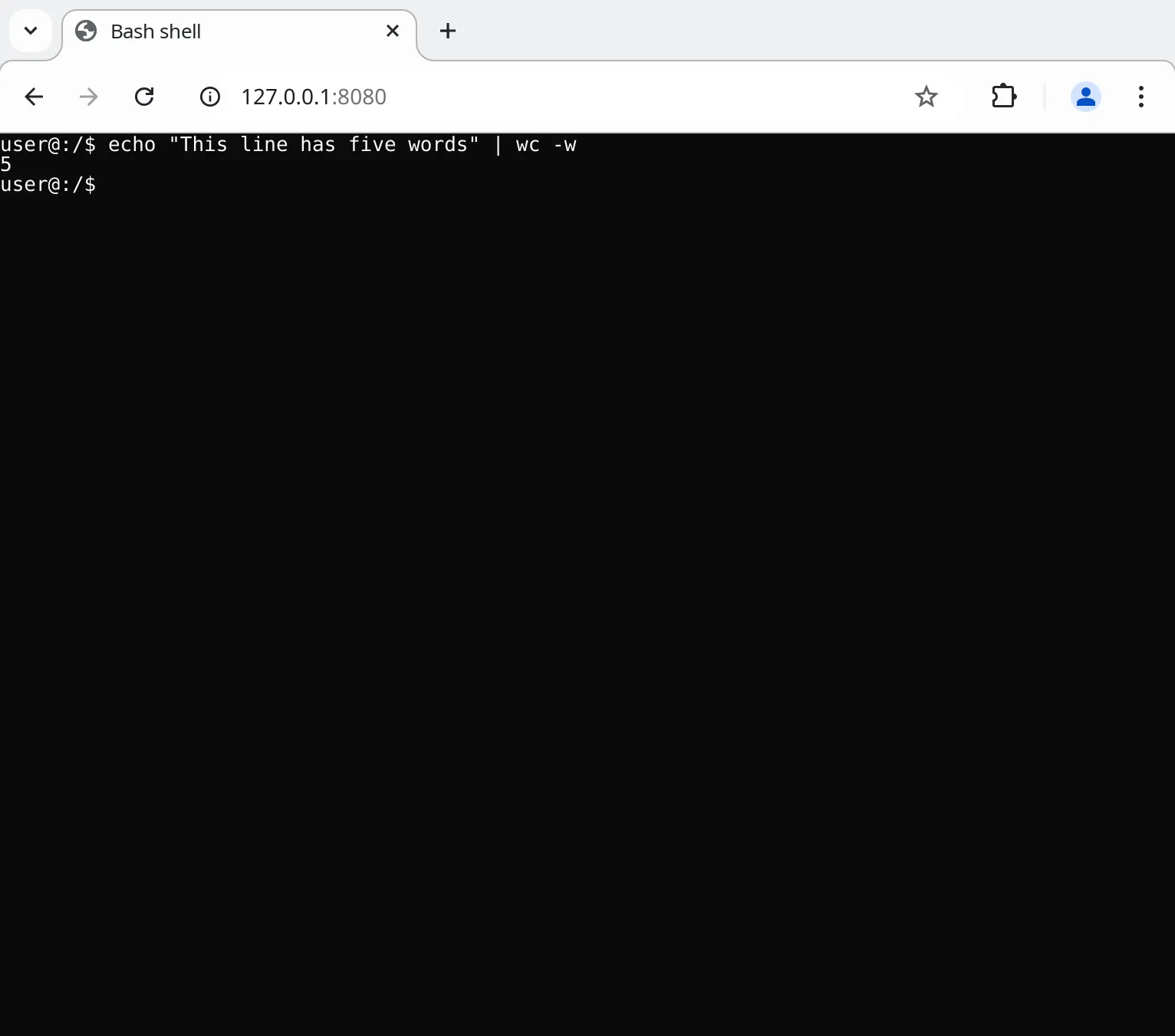Open a new browser tab
The image size is (1175, 1036).
pyautogui.click(x=447, y=31)
